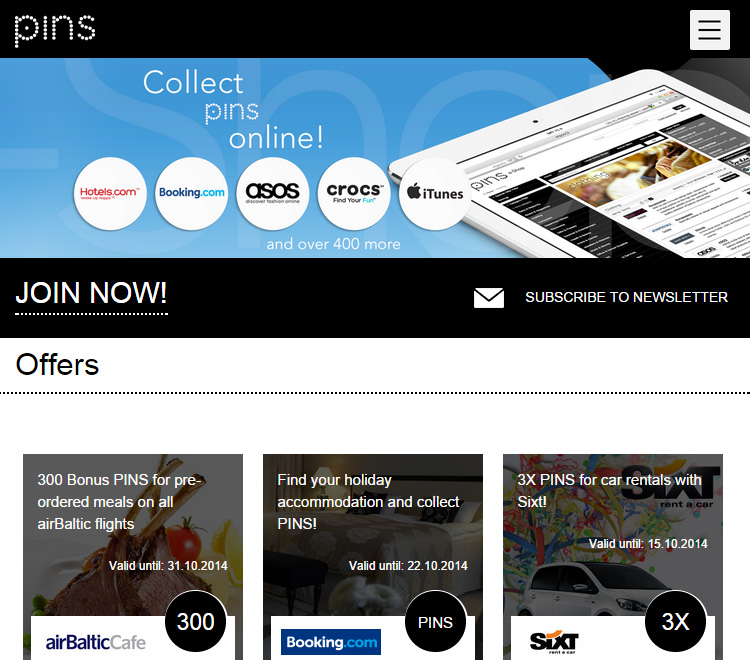Select the Crocs circle logo
The width and height of the screenshot is (750, 660).
click(354, 193)
